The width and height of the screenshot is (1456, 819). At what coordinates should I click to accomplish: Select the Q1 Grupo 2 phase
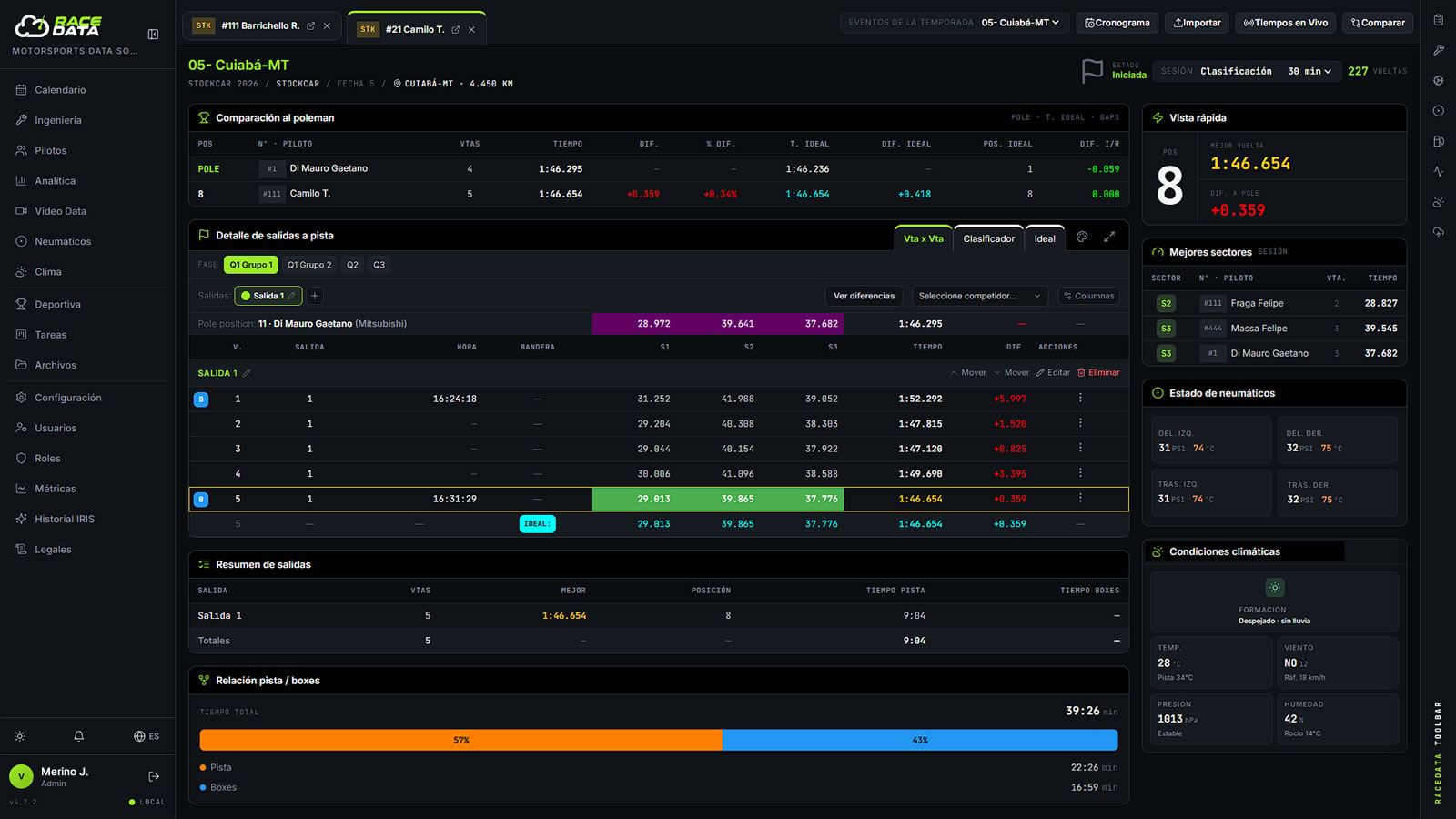coord(309,265)
